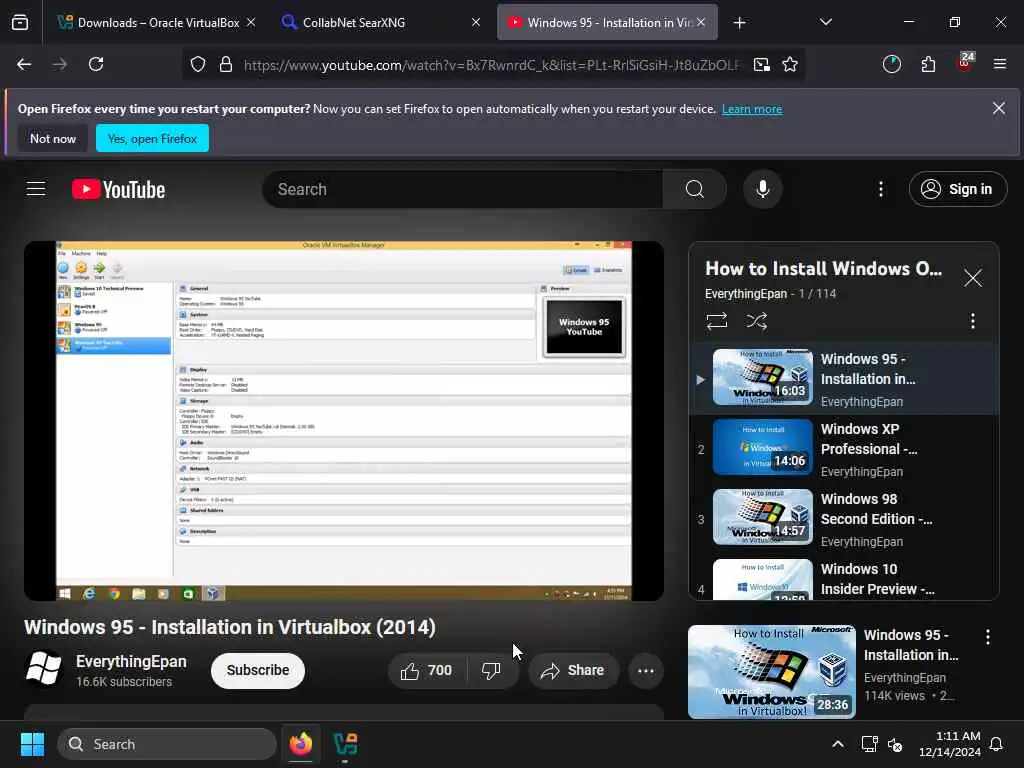Open muted volume tray icon

coord(895,744)
